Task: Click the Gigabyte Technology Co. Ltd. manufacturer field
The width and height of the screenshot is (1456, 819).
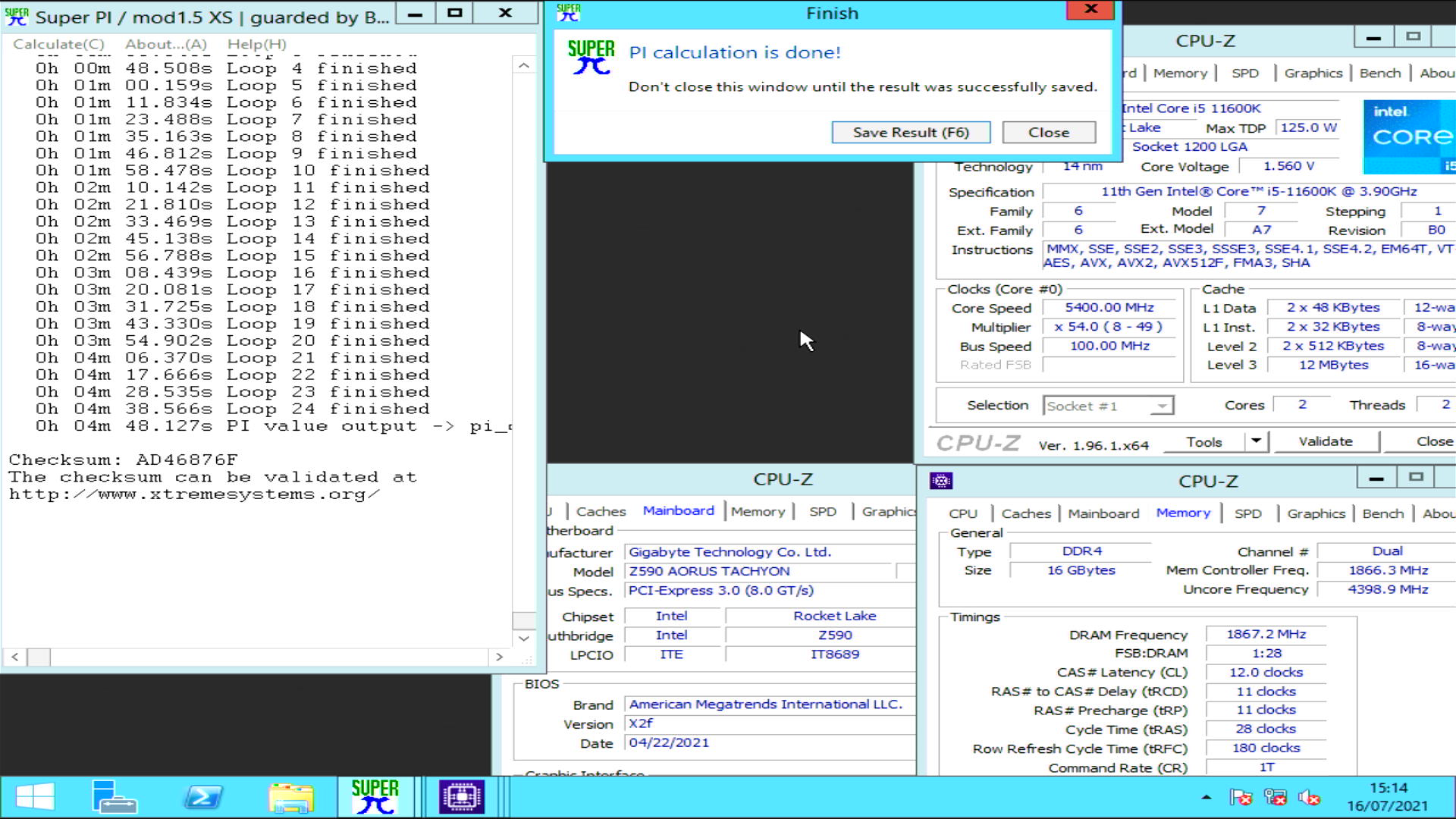Action: (770, 552)
